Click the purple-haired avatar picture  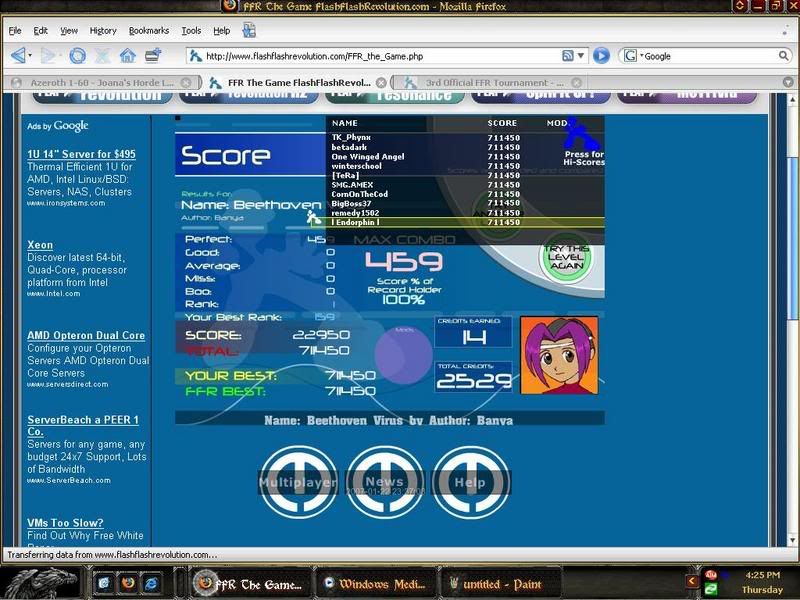tap(559, 355)
